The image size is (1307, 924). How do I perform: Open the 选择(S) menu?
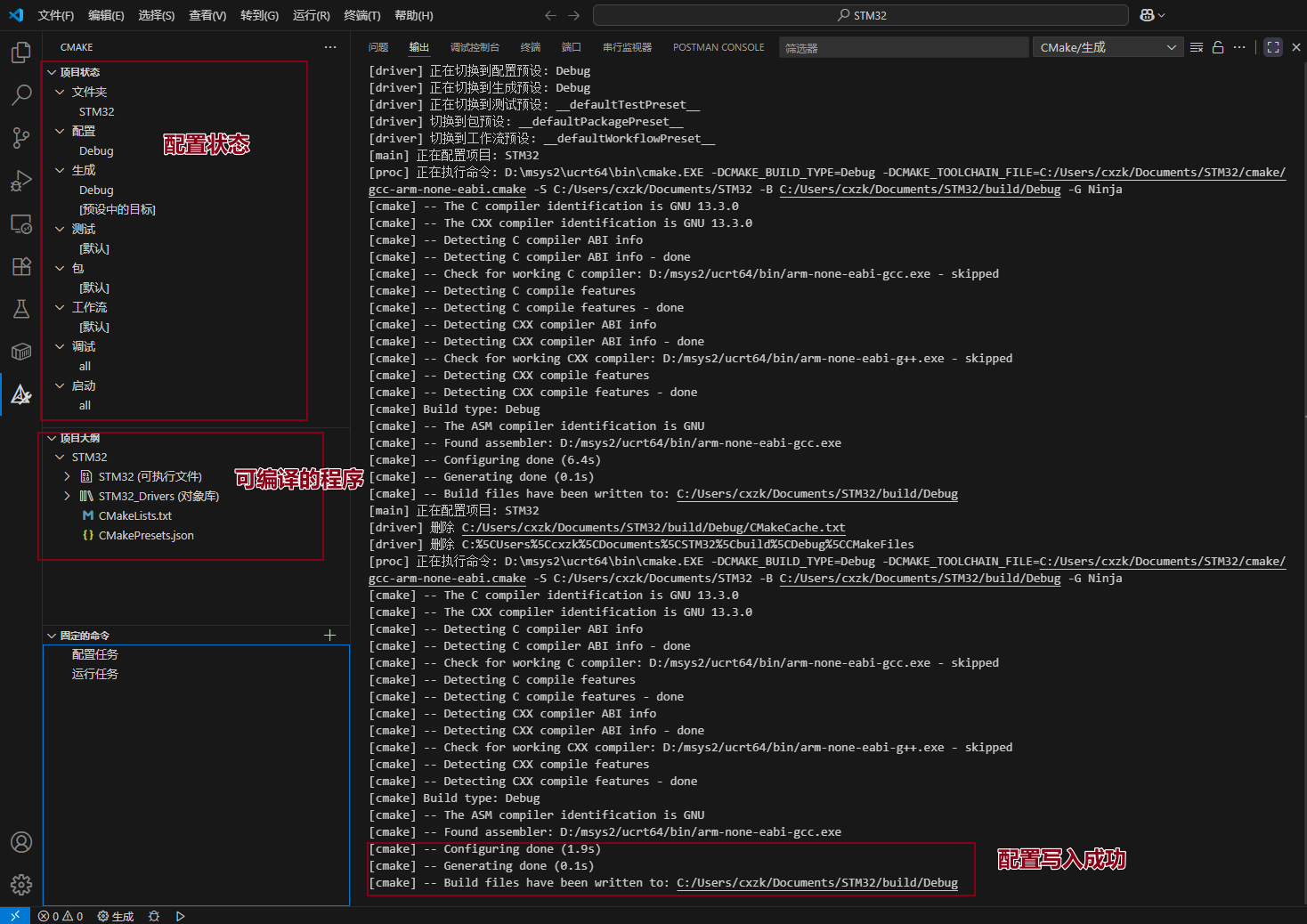157,15
